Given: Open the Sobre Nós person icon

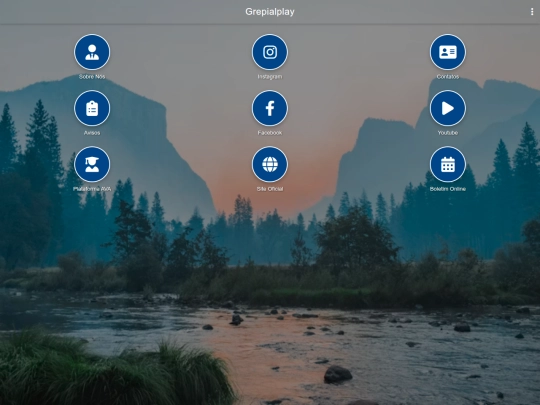Looking at the screenshot, I should (x=92, y=52).
